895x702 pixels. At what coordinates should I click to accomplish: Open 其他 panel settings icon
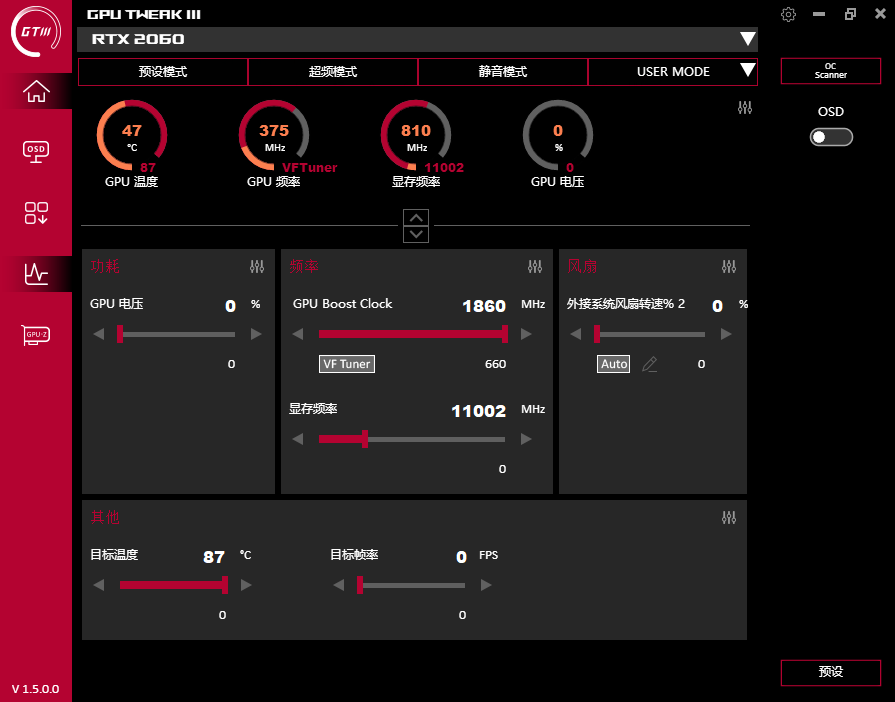(729, 518)
